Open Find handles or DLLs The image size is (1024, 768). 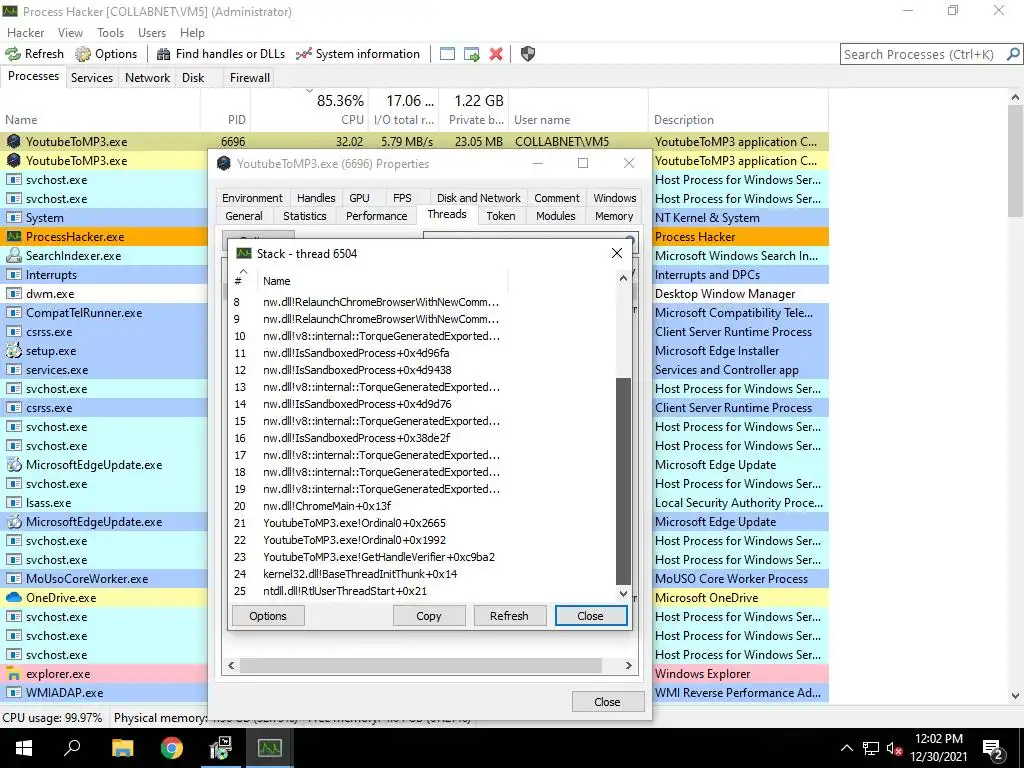point(221,54)
